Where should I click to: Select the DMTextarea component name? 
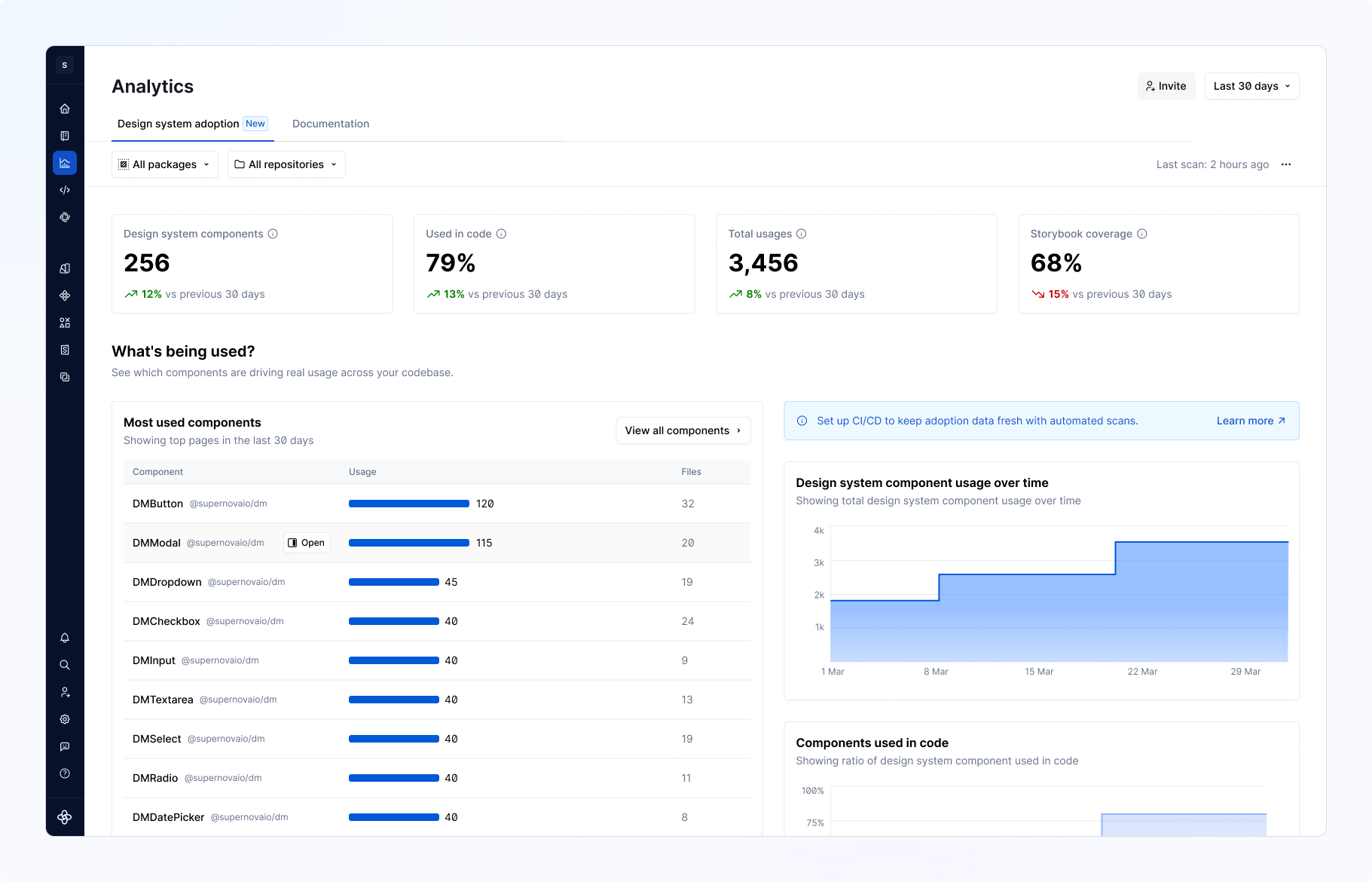point(163,700)
